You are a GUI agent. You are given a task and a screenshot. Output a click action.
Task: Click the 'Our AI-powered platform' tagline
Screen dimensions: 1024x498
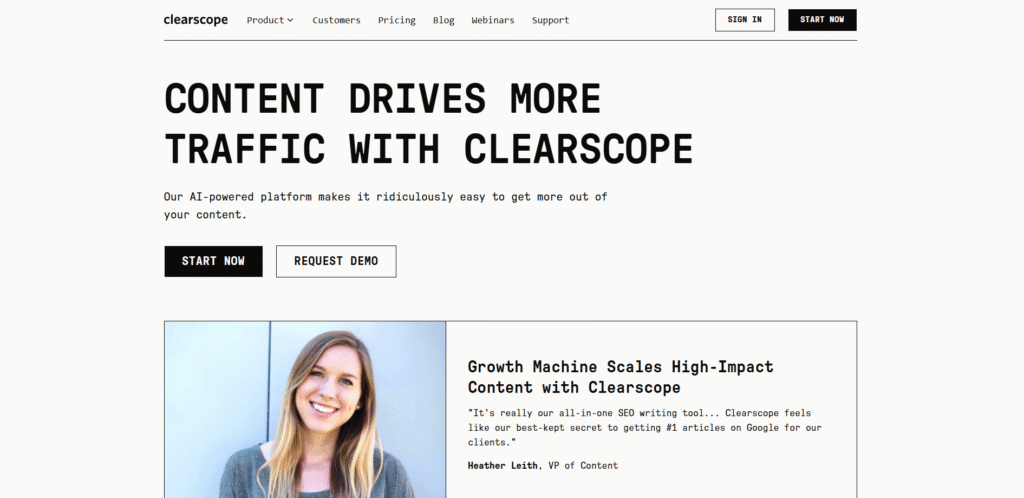point(385,206)
